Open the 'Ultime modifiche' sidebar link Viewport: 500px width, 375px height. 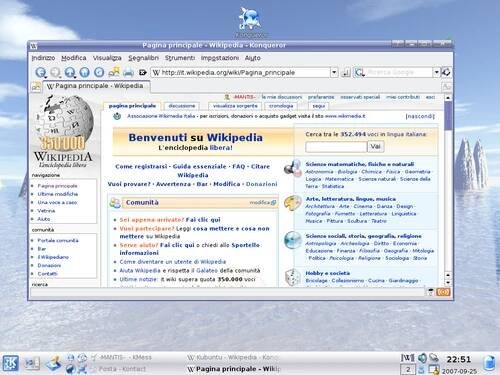pyautogui.click(x=58, y=194)
